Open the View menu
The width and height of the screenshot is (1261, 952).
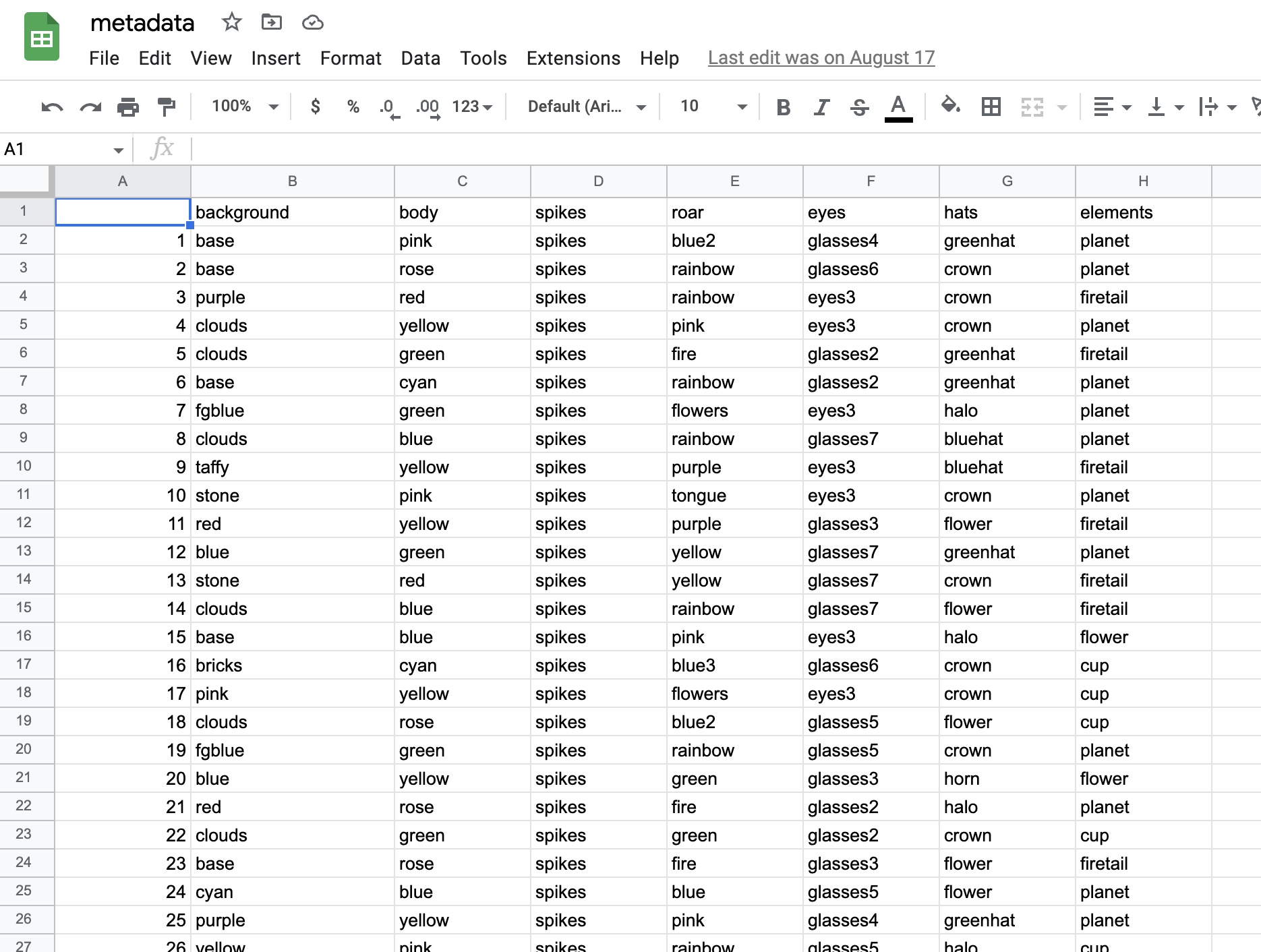[211, 58]
